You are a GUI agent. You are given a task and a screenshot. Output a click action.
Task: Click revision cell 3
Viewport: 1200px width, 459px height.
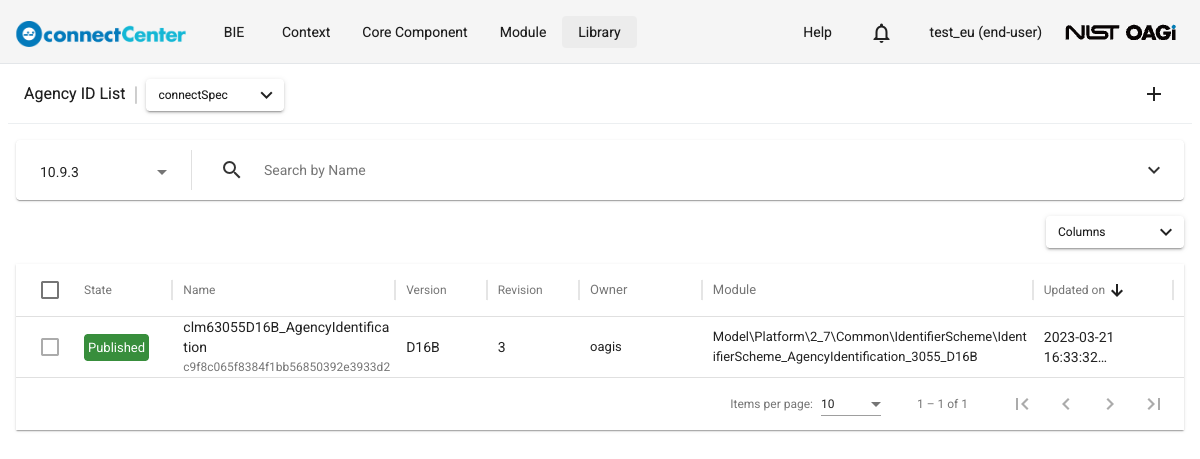coord(501,347)
